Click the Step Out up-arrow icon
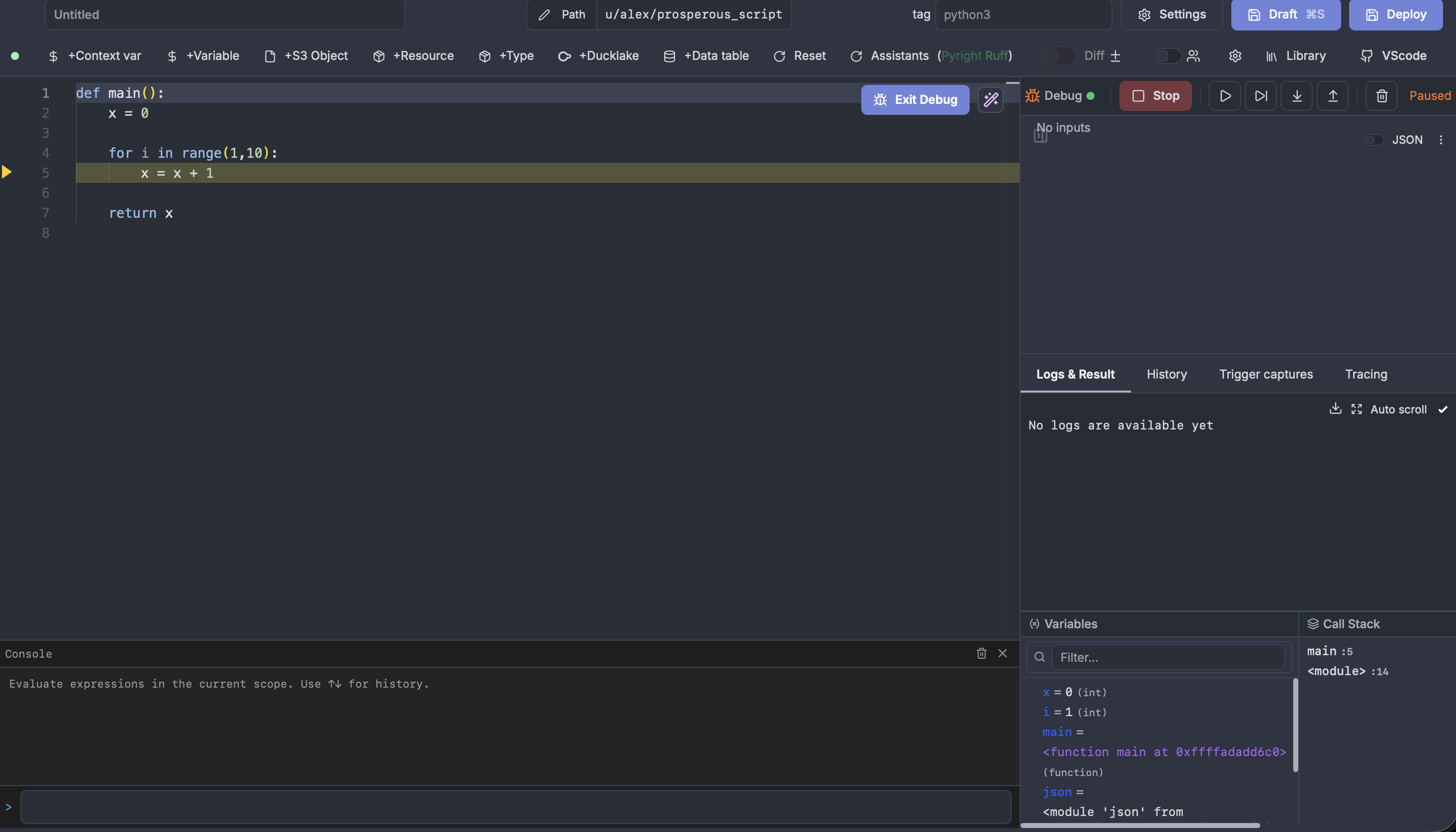 click(x=1333, y=96)
